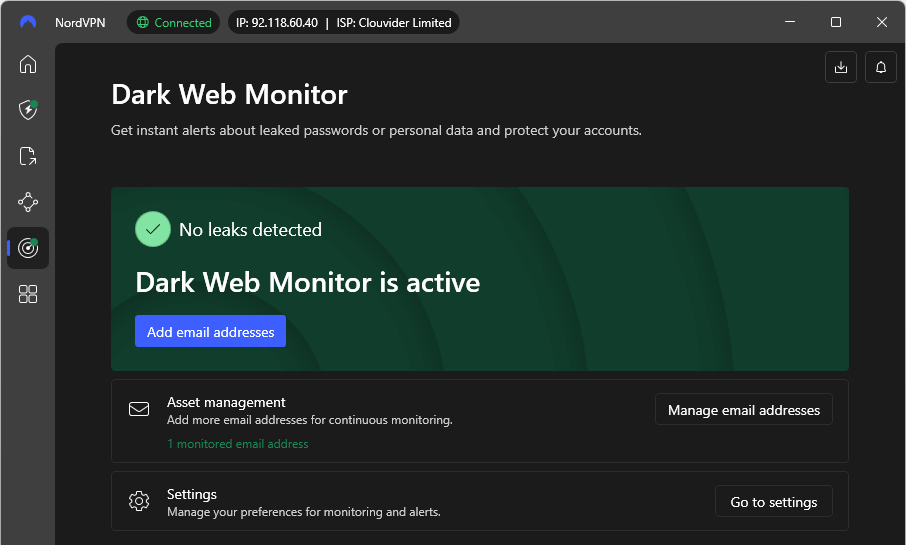The image size is (906, 545).
Task: Select Dark Web Monitor radar icon
Action: coord(28,248)
